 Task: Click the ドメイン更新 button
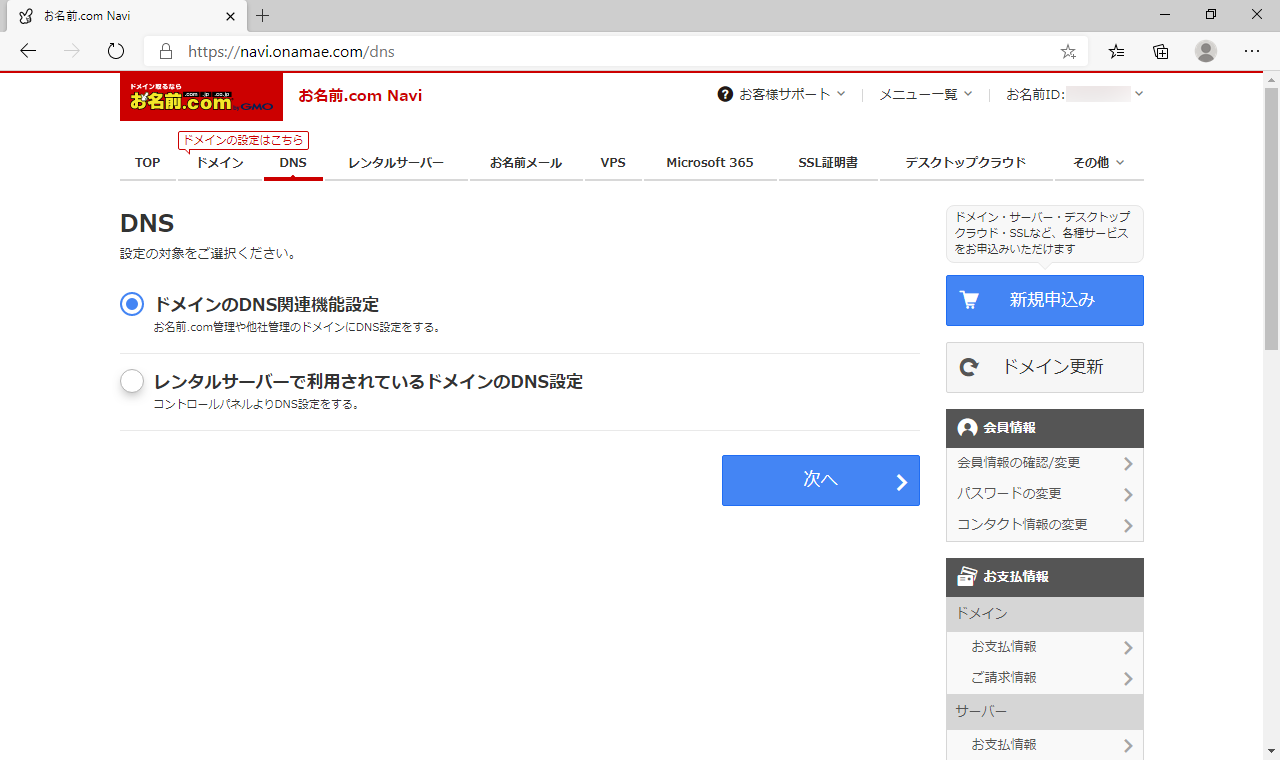click(x=1045, y=367)
